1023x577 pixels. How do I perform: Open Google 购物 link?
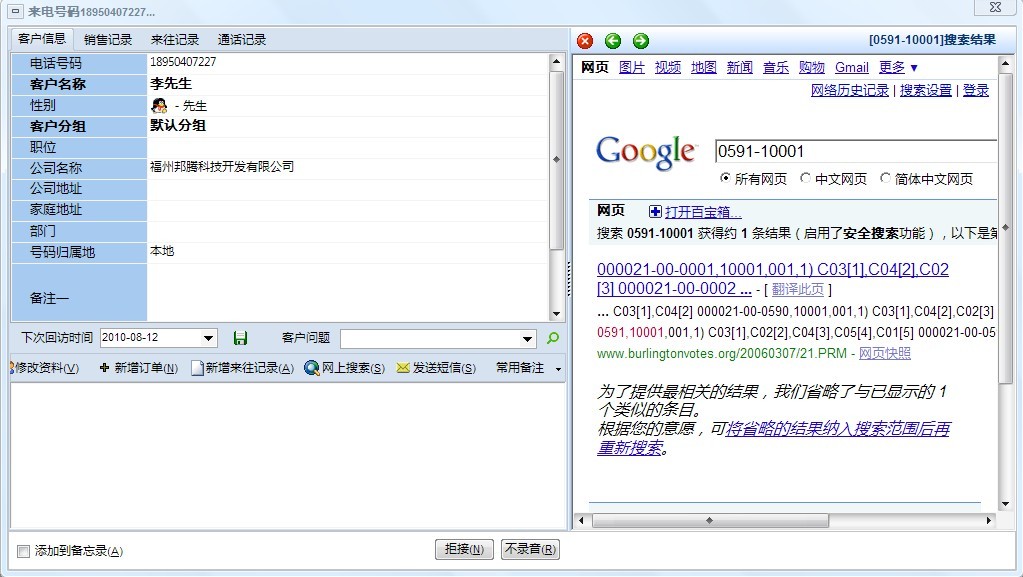[x=812, y=67]
